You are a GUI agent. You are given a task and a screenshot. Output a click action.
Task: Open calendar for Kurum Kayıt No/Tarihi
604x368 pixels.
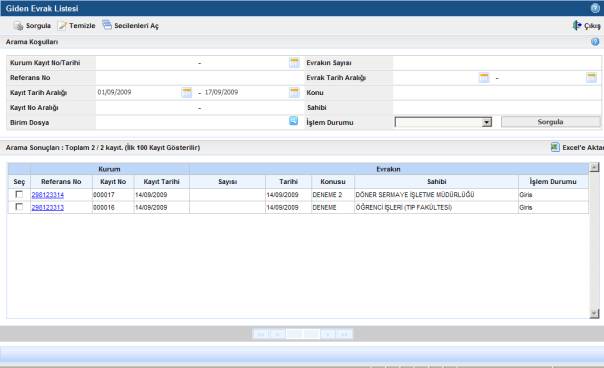coord(294,62)
